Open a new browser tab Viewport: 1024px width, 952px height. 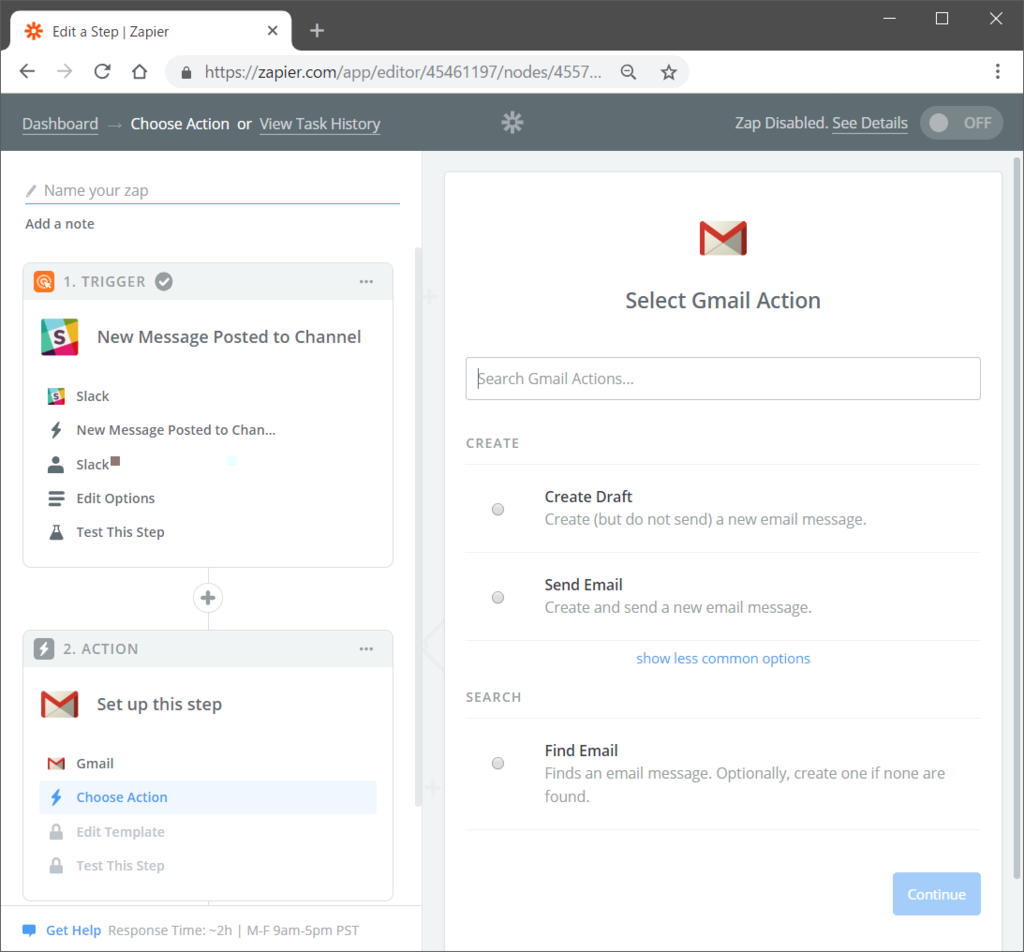(x=317, y=31)
